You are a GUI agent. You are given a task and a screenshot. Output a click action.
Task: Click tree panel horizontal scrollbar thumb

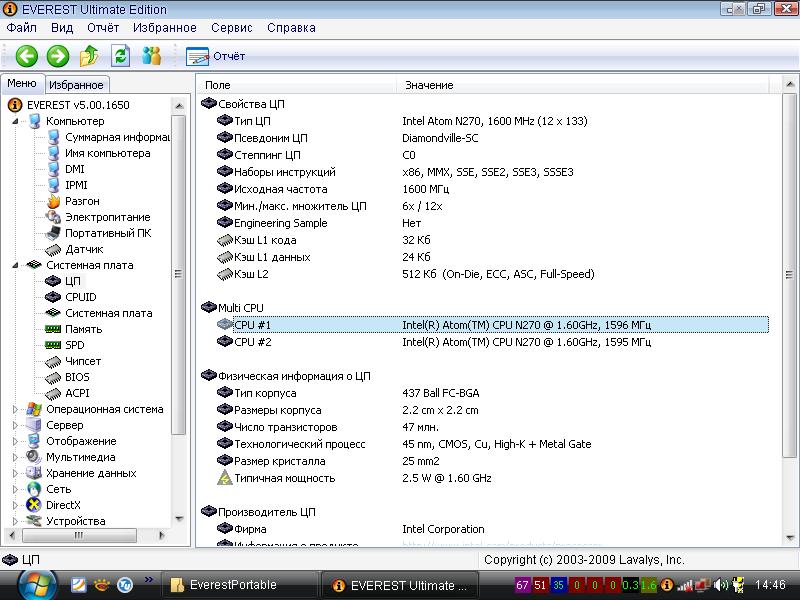coord(79,535)
